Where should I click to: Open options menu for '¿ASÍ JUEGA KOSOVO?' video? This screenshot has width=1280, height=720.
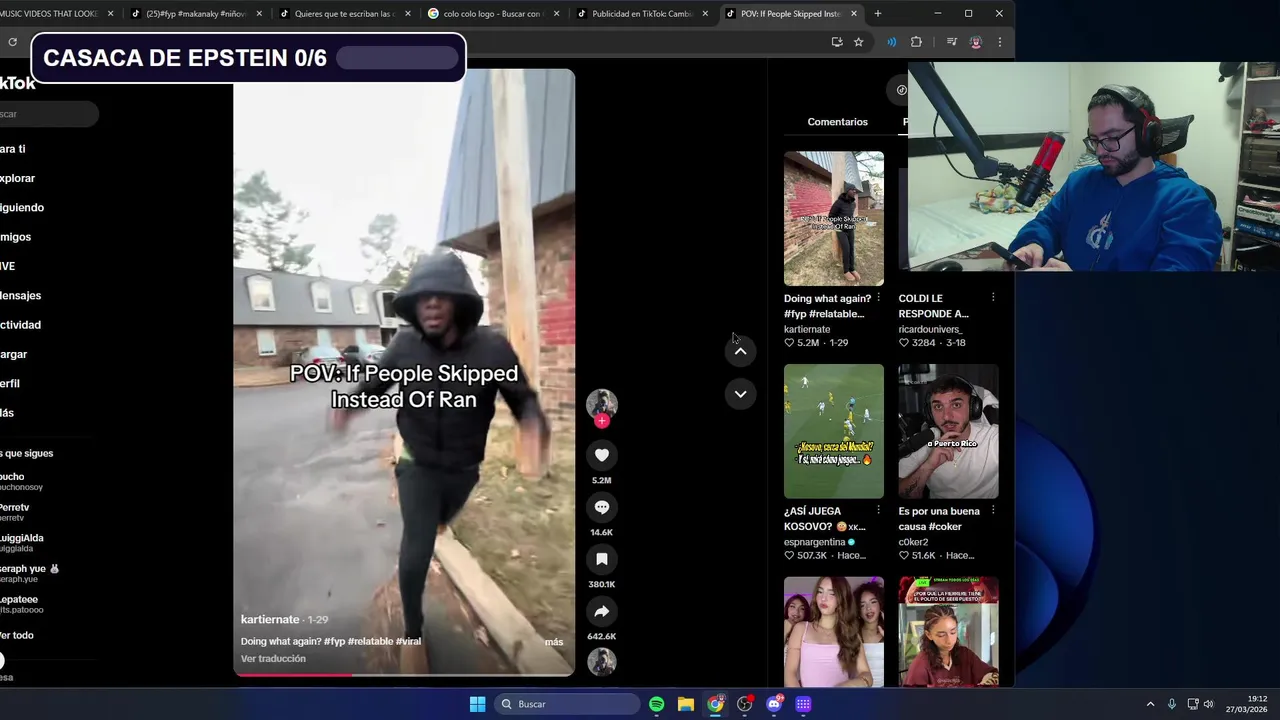coord(878,511)
